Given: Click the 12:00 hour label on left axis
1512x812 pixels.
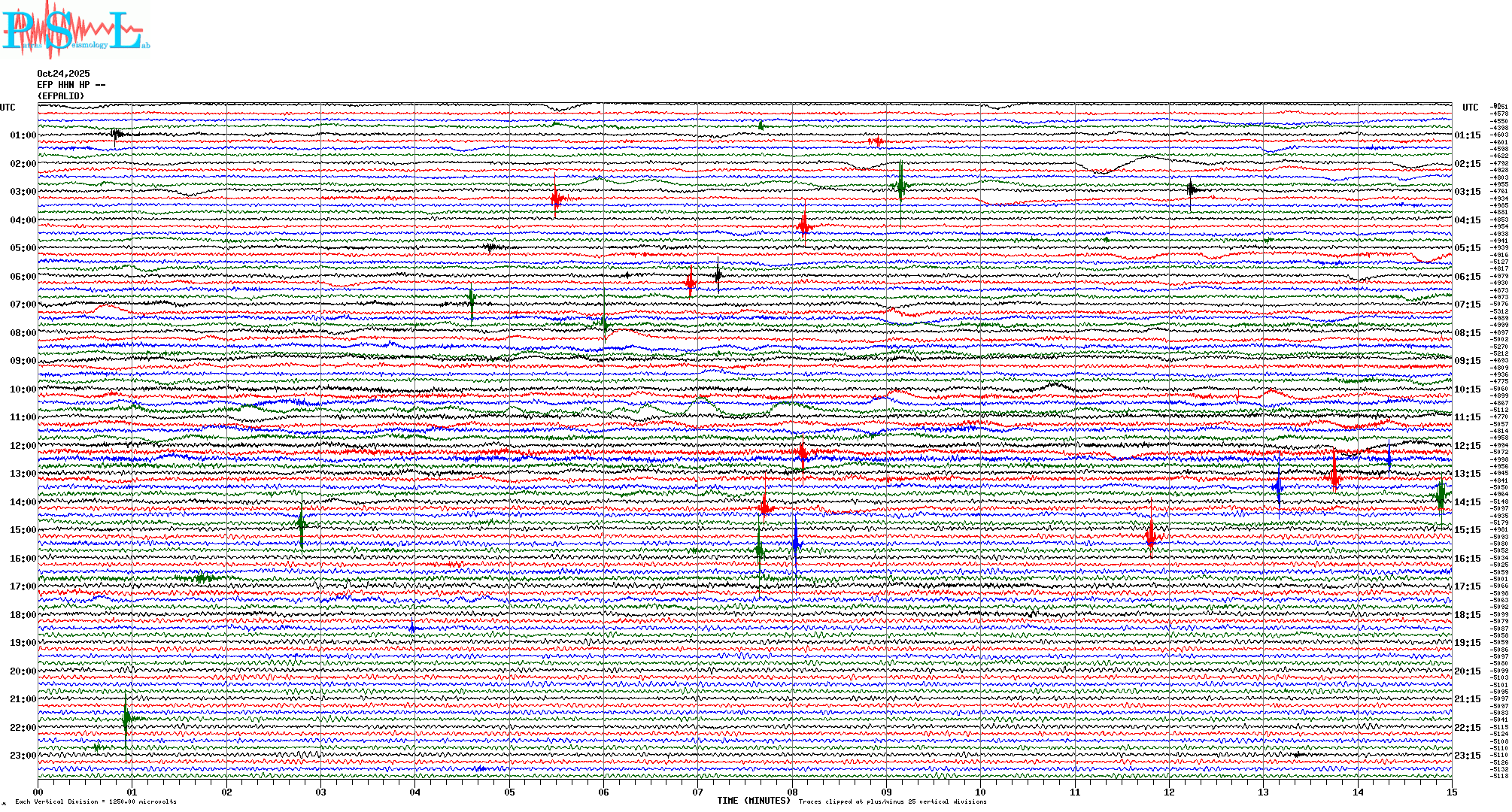Looking at the screenshot, I should point(23,446).
